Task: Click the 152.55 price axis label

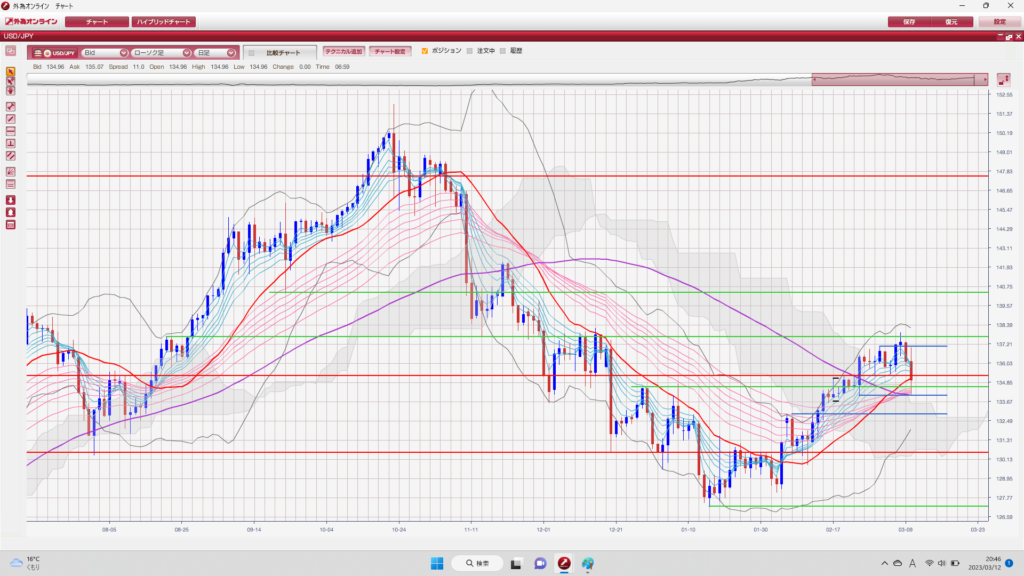Action: coord(1004,95)
